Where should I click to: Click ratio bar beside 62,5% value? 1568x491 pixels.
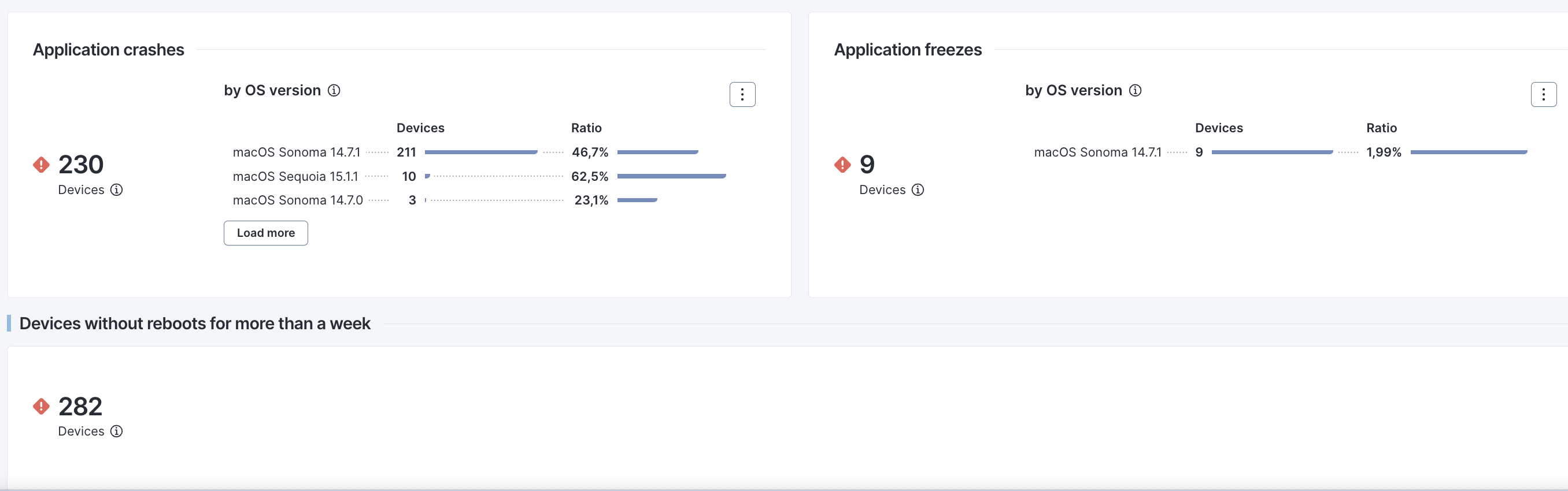pyautogui.click(x=671, y=176)
